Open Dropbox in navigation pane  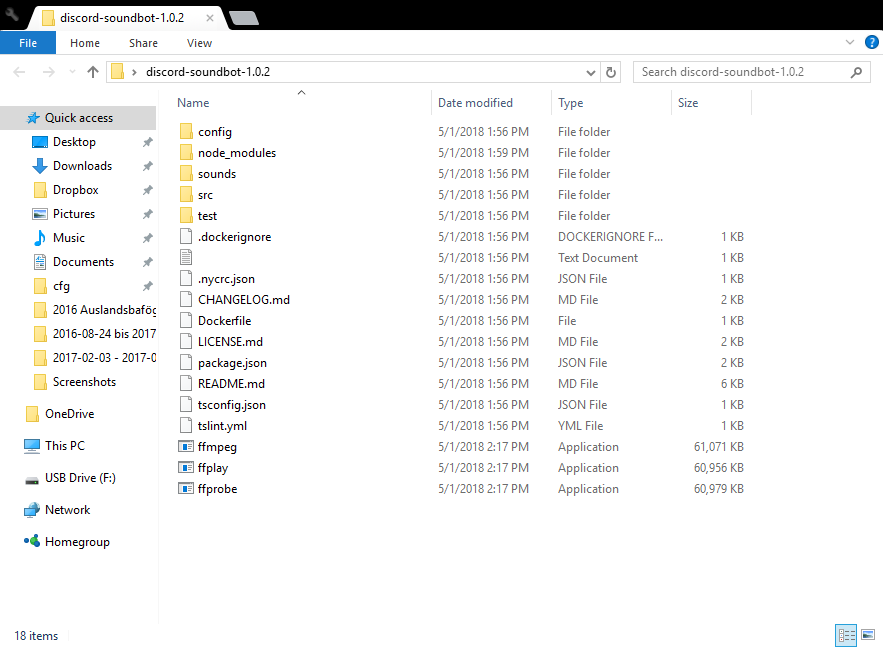coord(75,190)
